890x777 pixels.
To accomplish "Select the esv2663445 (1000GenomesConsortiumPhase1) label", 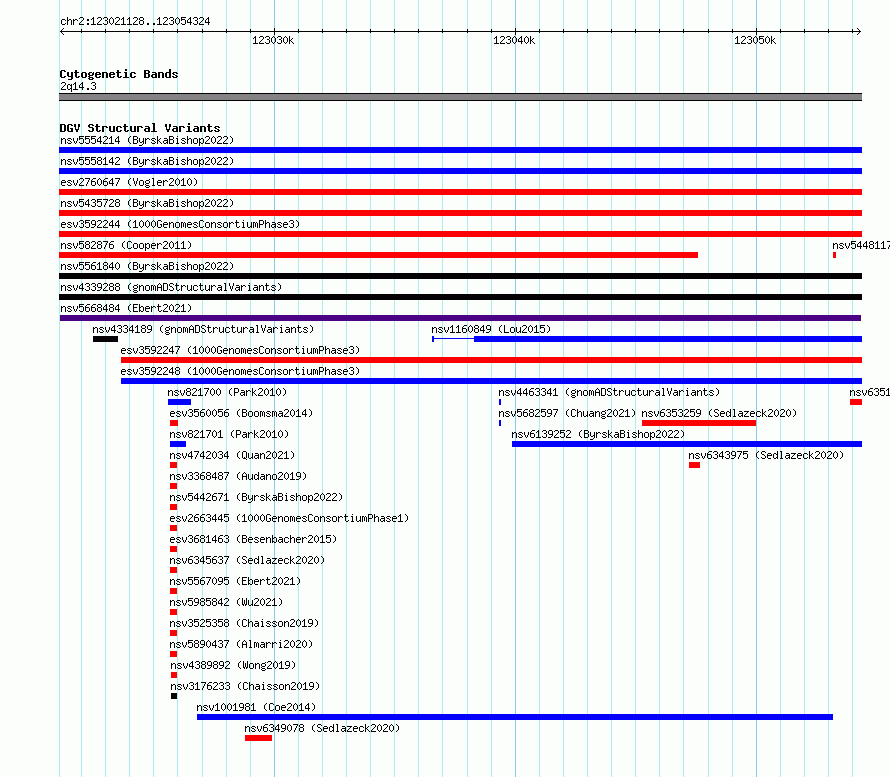I will pos(289,518).
